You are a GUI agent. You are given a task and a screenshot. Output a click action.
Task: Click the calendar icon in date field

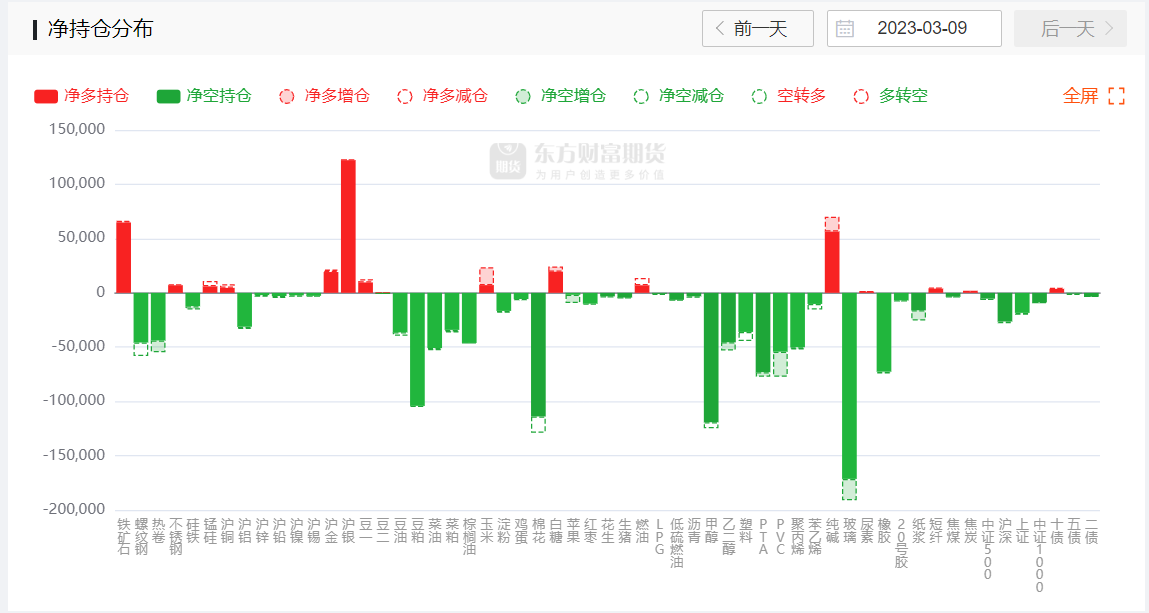click(x=845, y=29)
